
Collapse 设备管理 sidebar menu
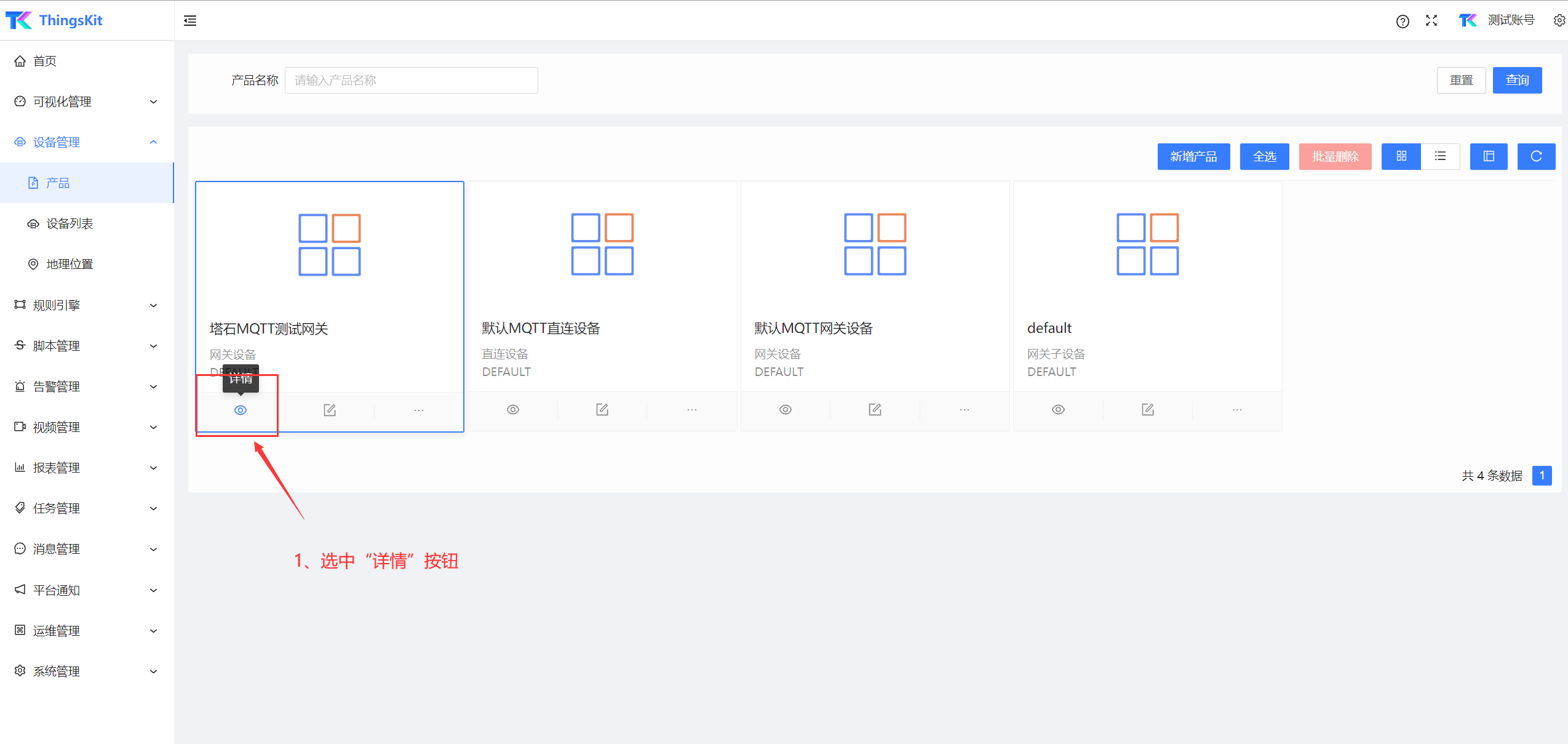[86, 142]
